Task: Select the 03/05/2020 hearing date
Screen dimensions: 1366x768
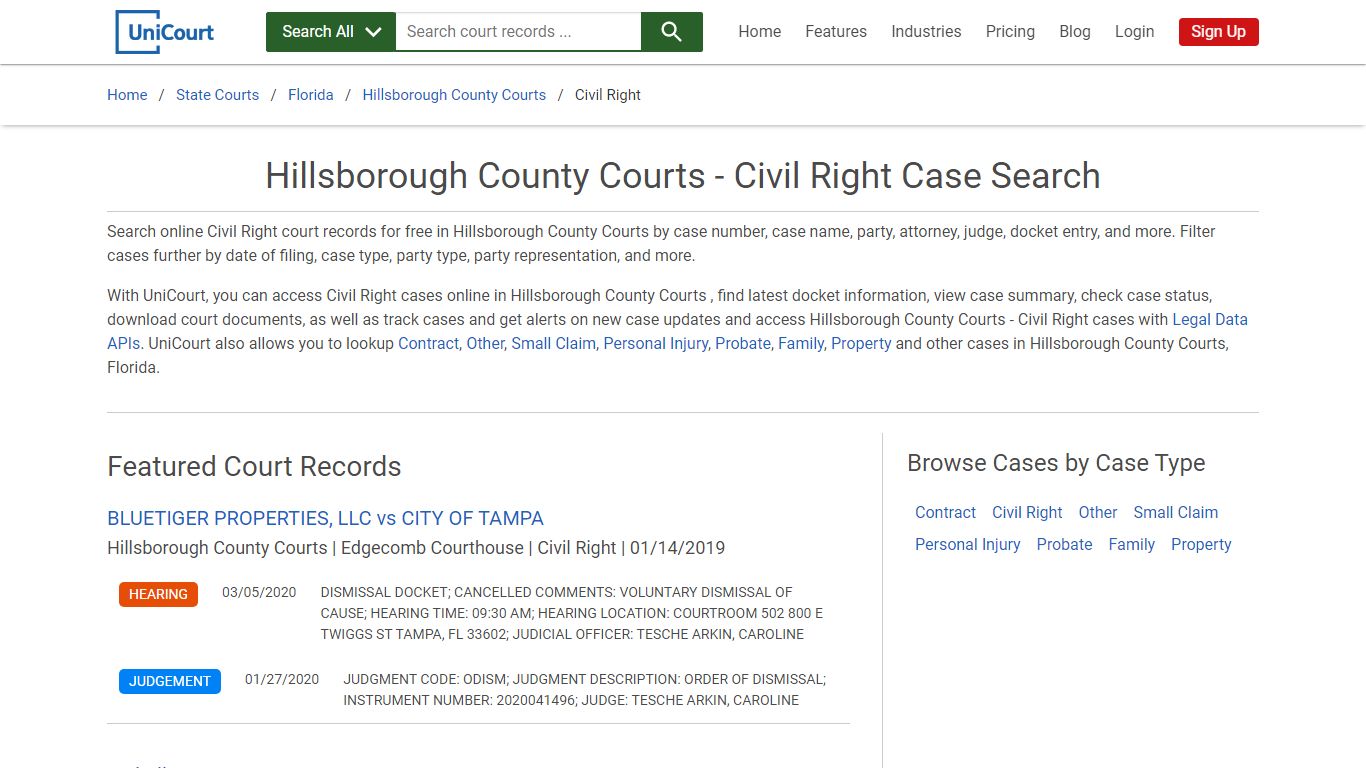Action: pos(259,592)
